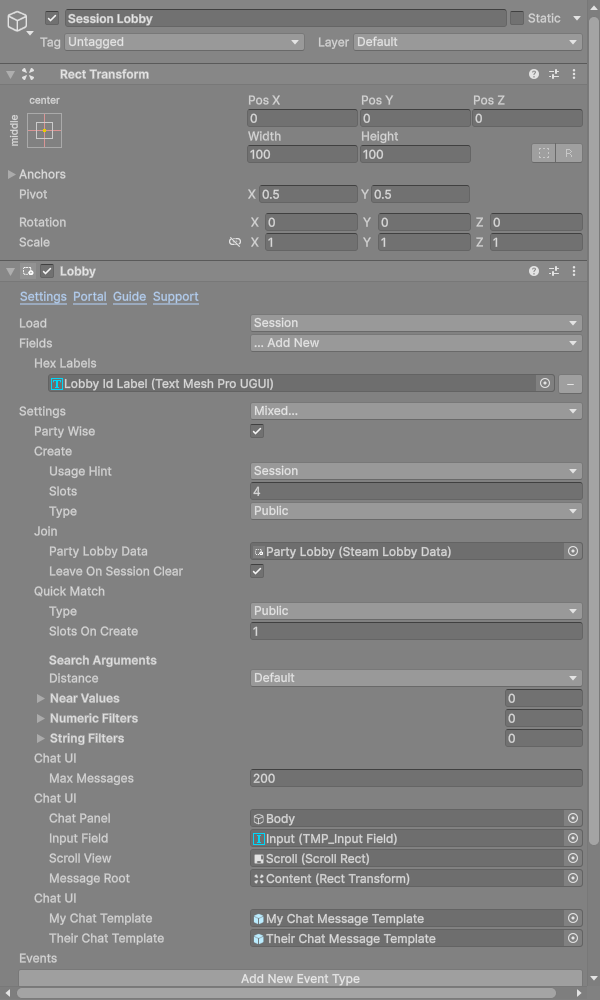The image size is (600, 1000).
Task: Open the Tag dropdown
Action: pos(184,42)
